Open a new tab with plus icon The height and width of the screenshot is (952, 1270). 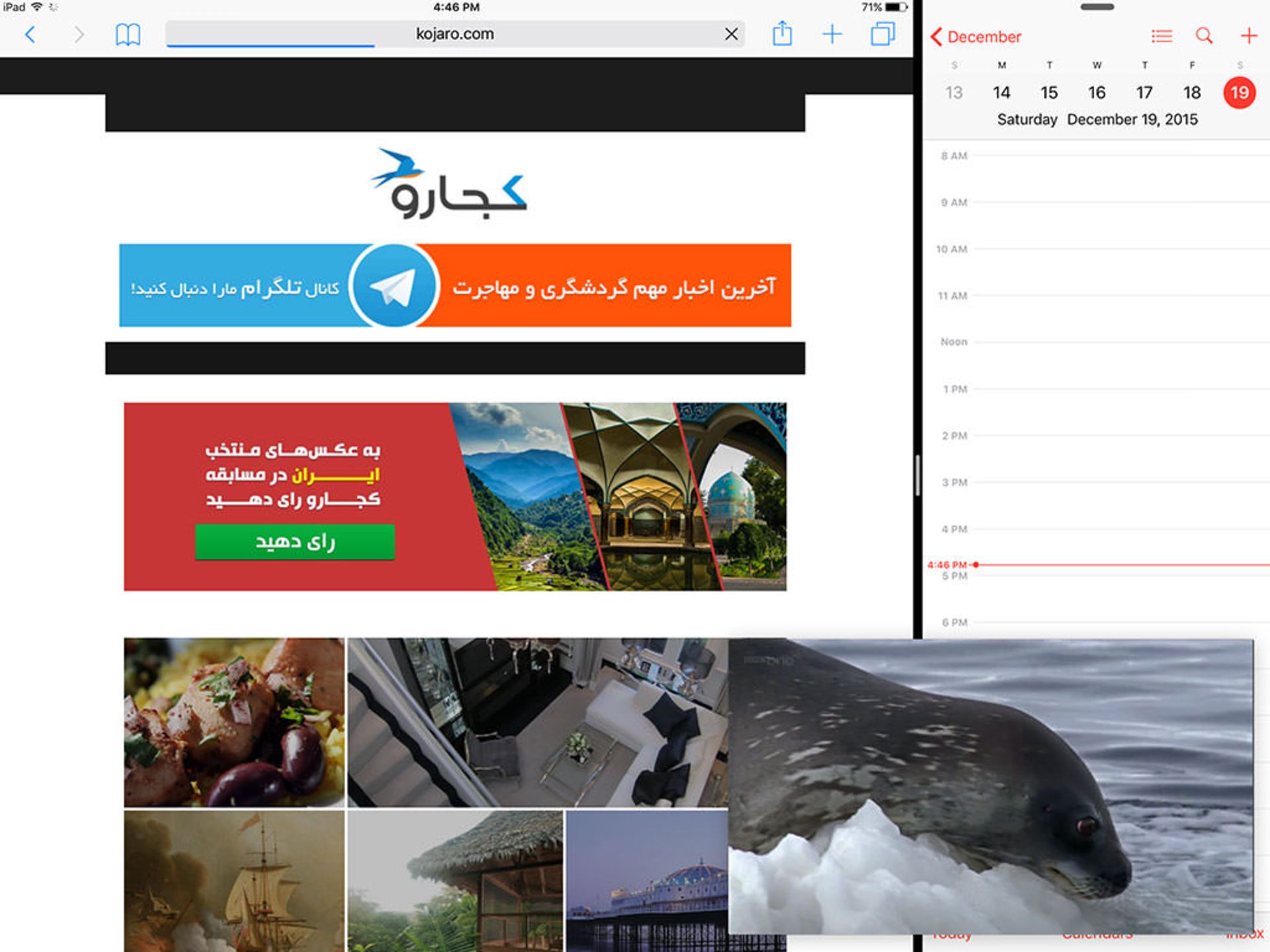point(832,34)
